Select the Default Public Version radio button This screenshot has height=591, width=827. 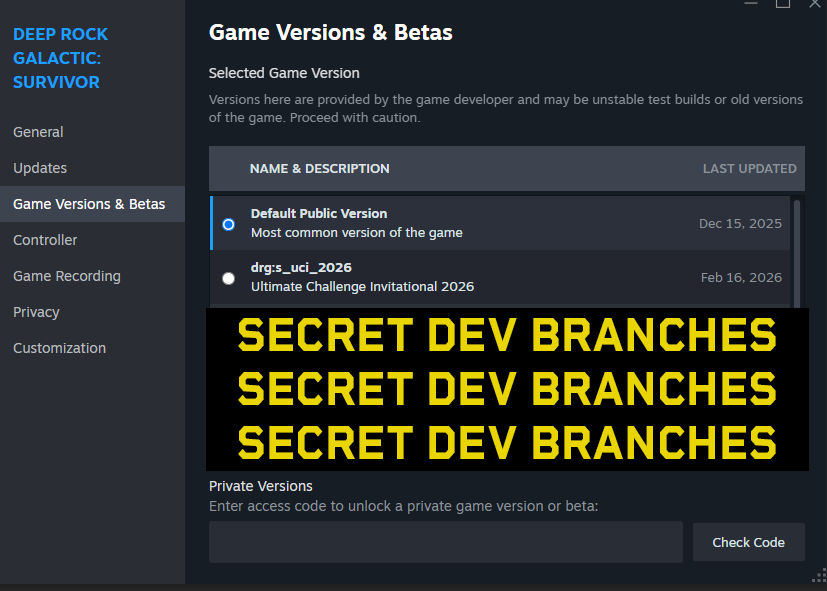[x=229, y=224]
